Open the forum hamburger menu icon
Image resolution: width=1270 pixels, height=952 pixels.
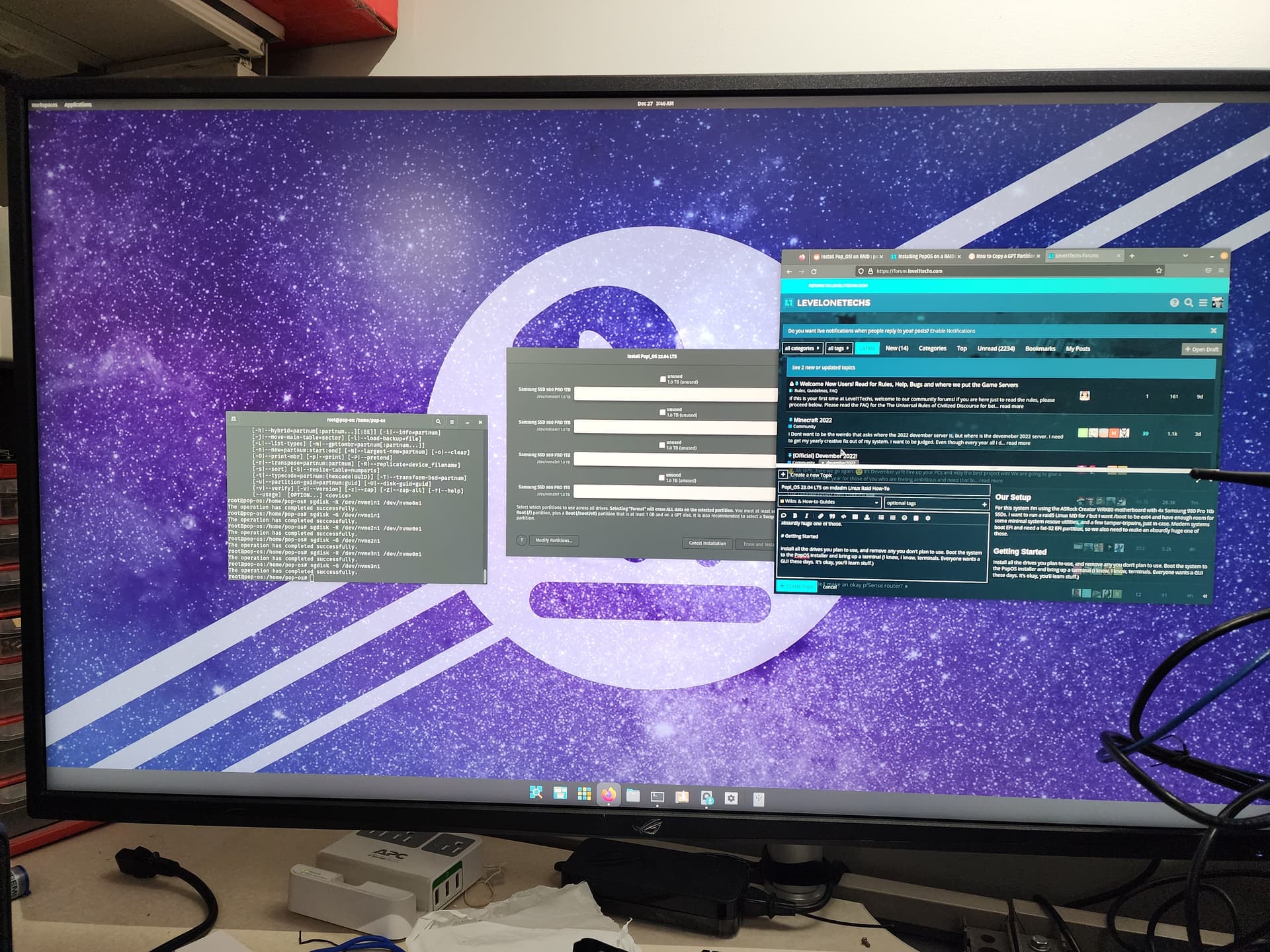[x=1203, y=303]
